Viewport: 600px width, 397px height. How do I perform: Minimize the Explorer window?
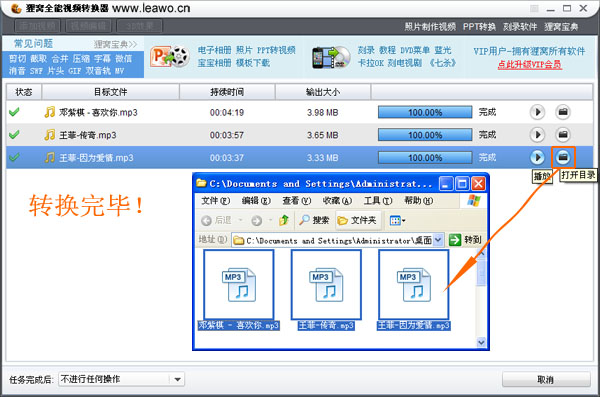coord(446,184)
